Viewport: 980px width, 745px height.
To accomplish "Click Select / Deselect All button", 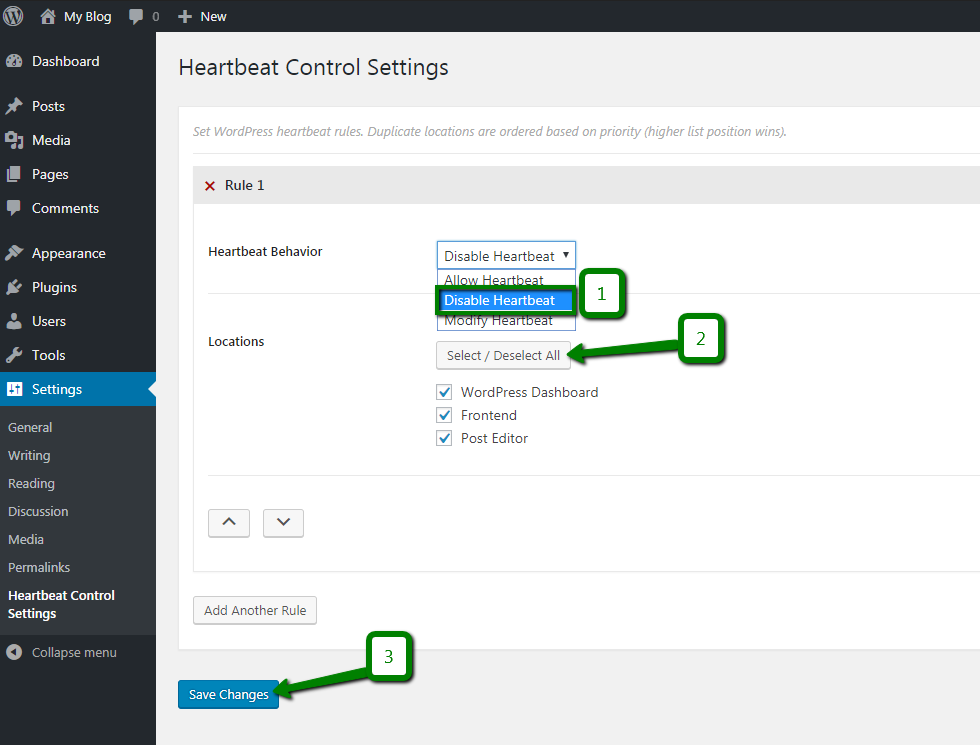I will pyautogui.click(x=503, y=355).
